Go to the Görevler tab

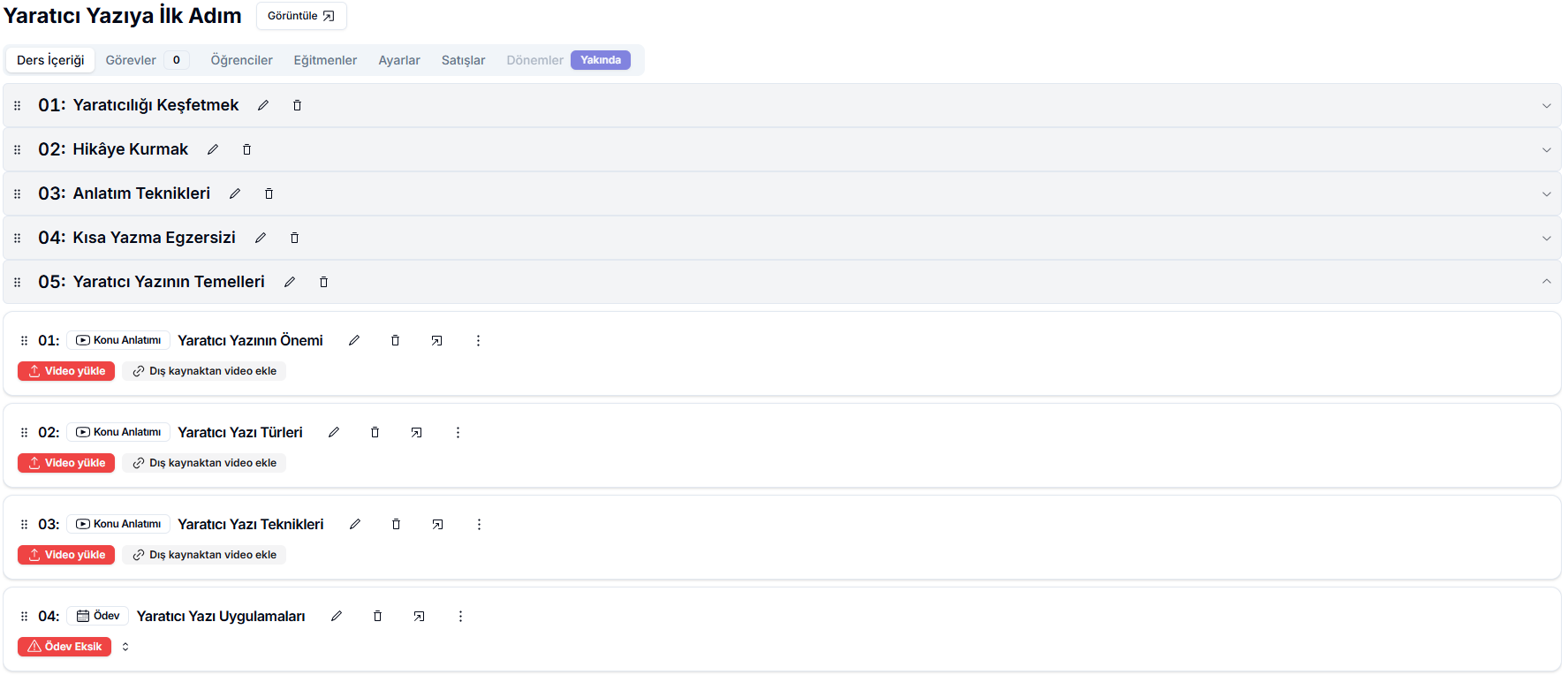coord(131,60)
